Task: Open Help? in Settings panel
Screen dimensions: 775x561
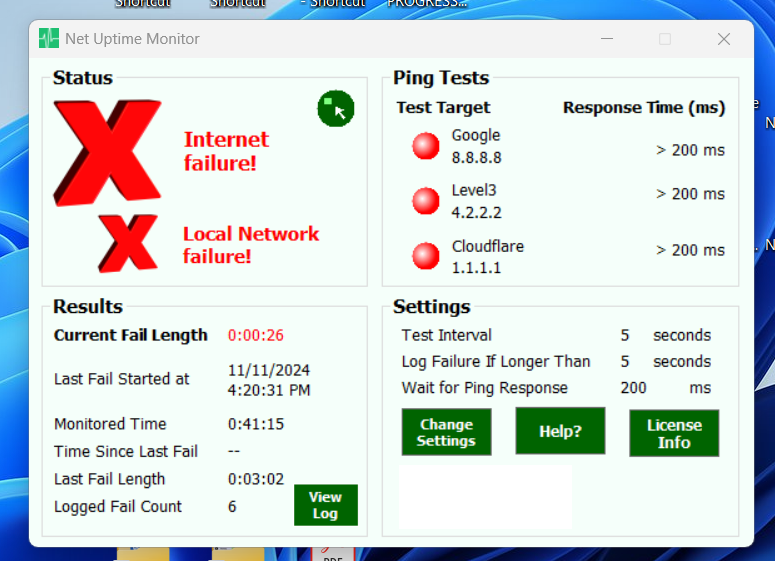Action: pos(560,431)
